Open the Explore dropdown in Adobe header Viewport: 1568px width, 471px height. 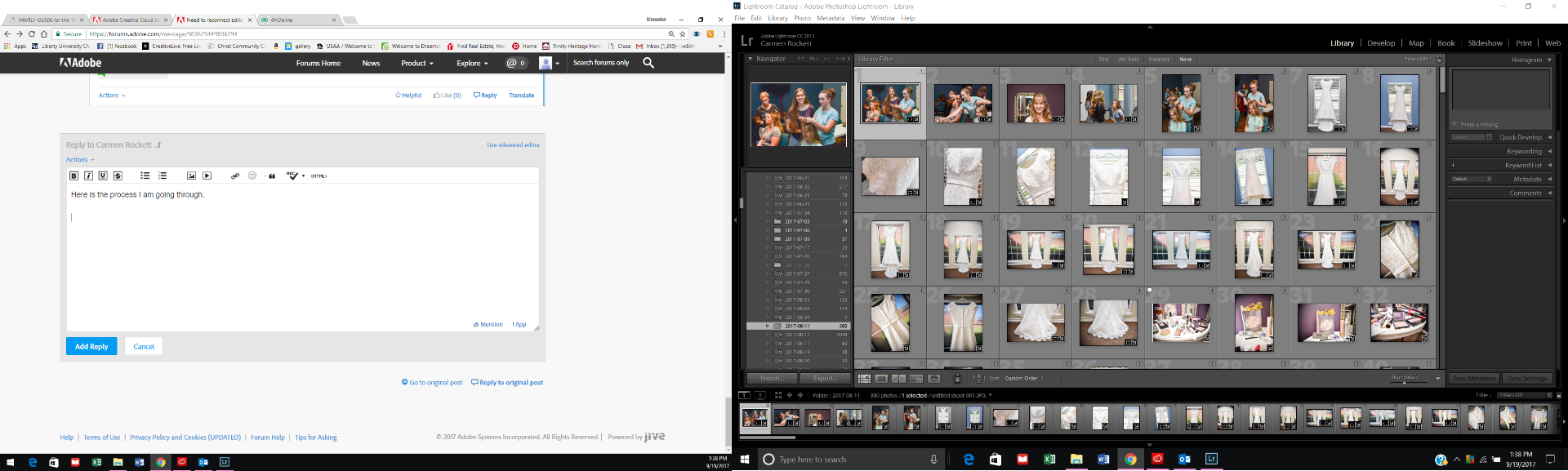[472, 63]
